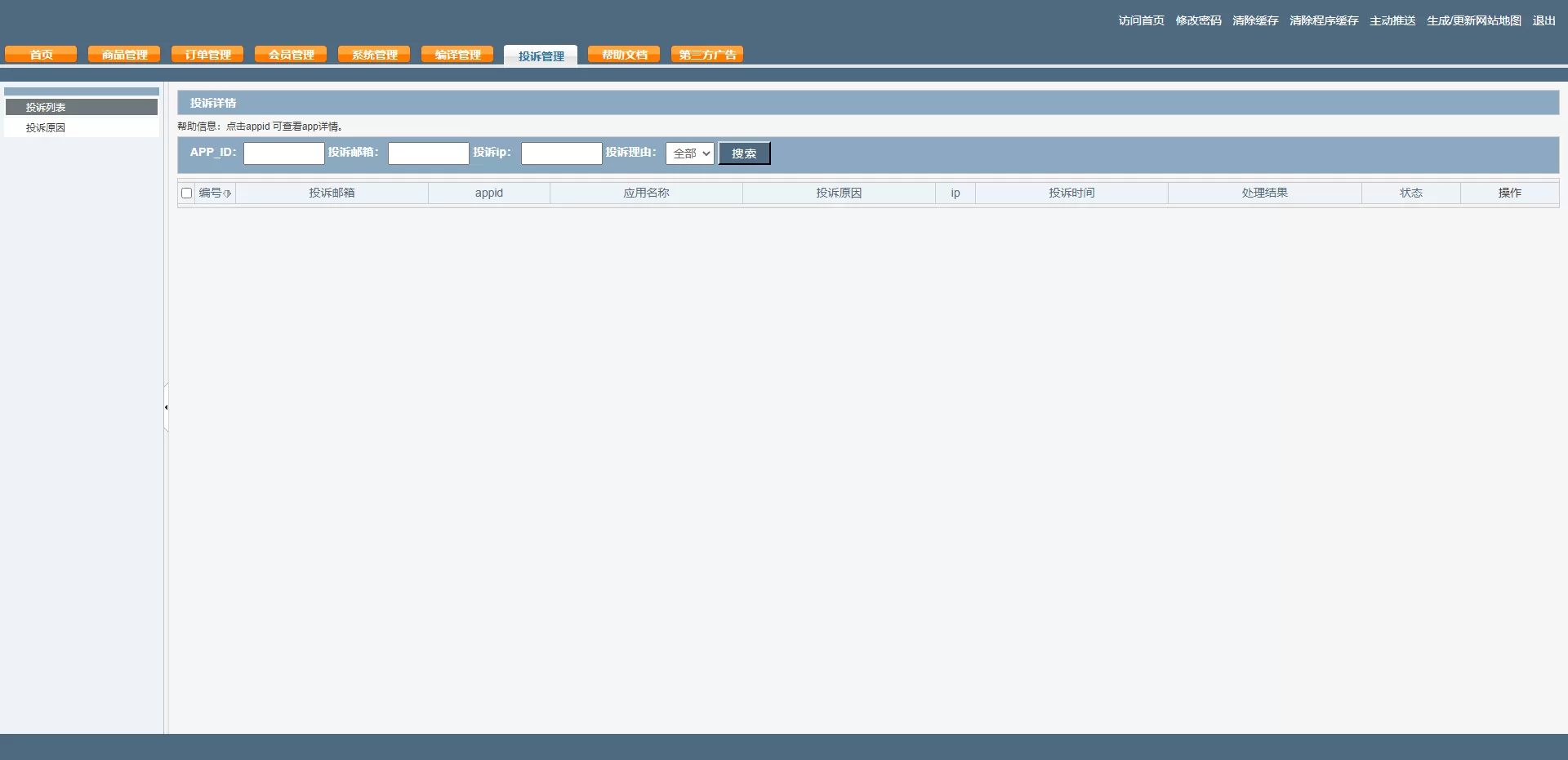Select the 会员管理 tab
The width and height of the screenshot is (1568, 760).
tap(291, 55)
